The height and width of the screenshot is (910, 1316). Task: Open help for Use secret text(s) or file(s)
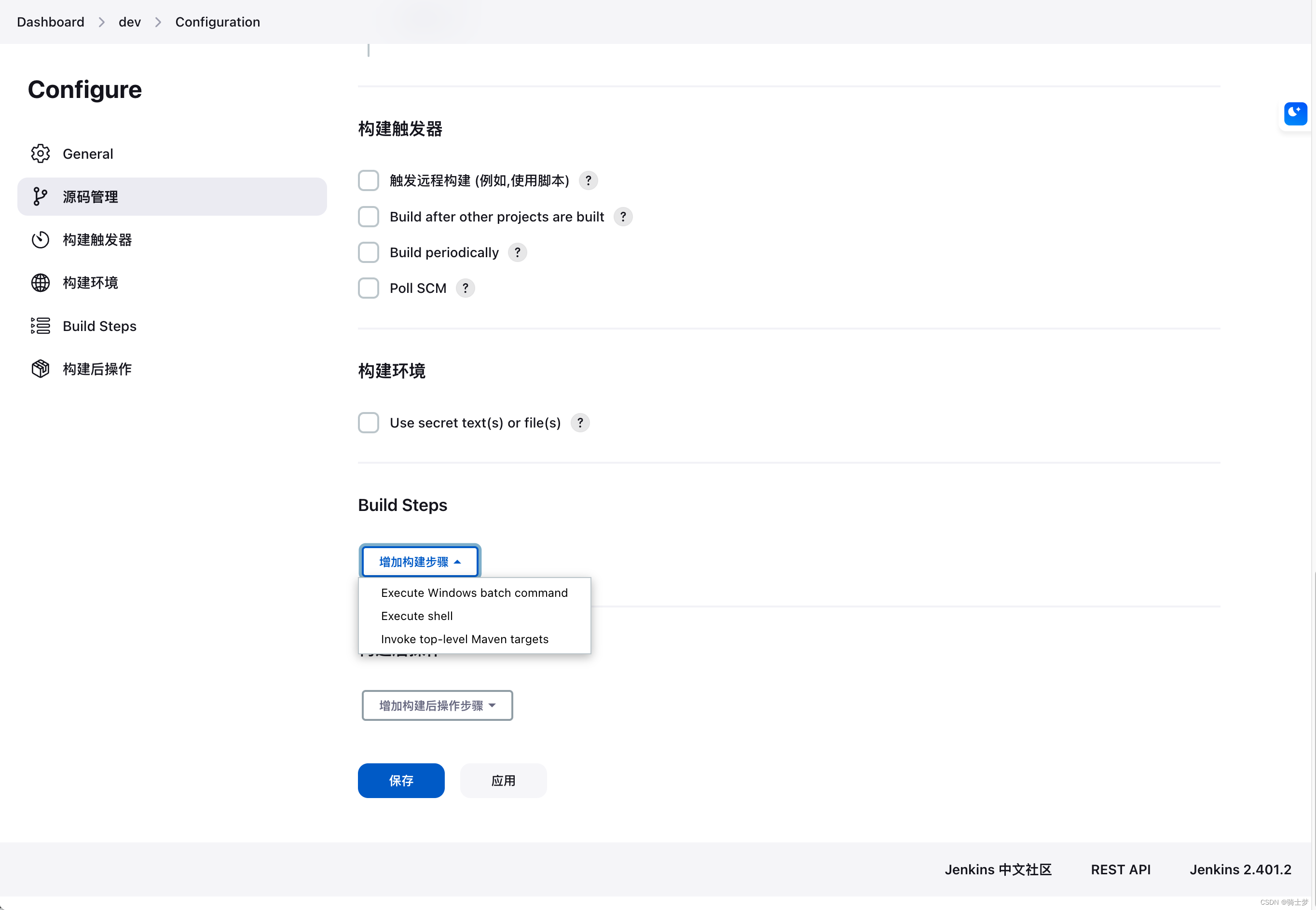coord(580,423)
